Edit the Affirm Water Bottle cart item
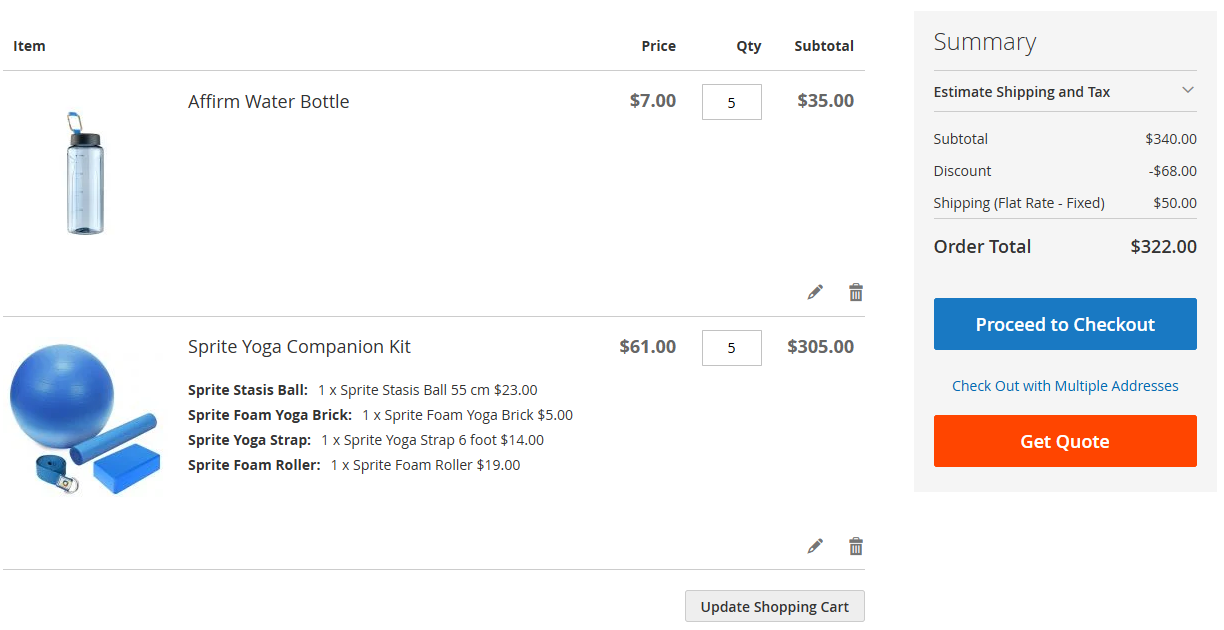The image size is (1224, 630). (x=815, y=291)
